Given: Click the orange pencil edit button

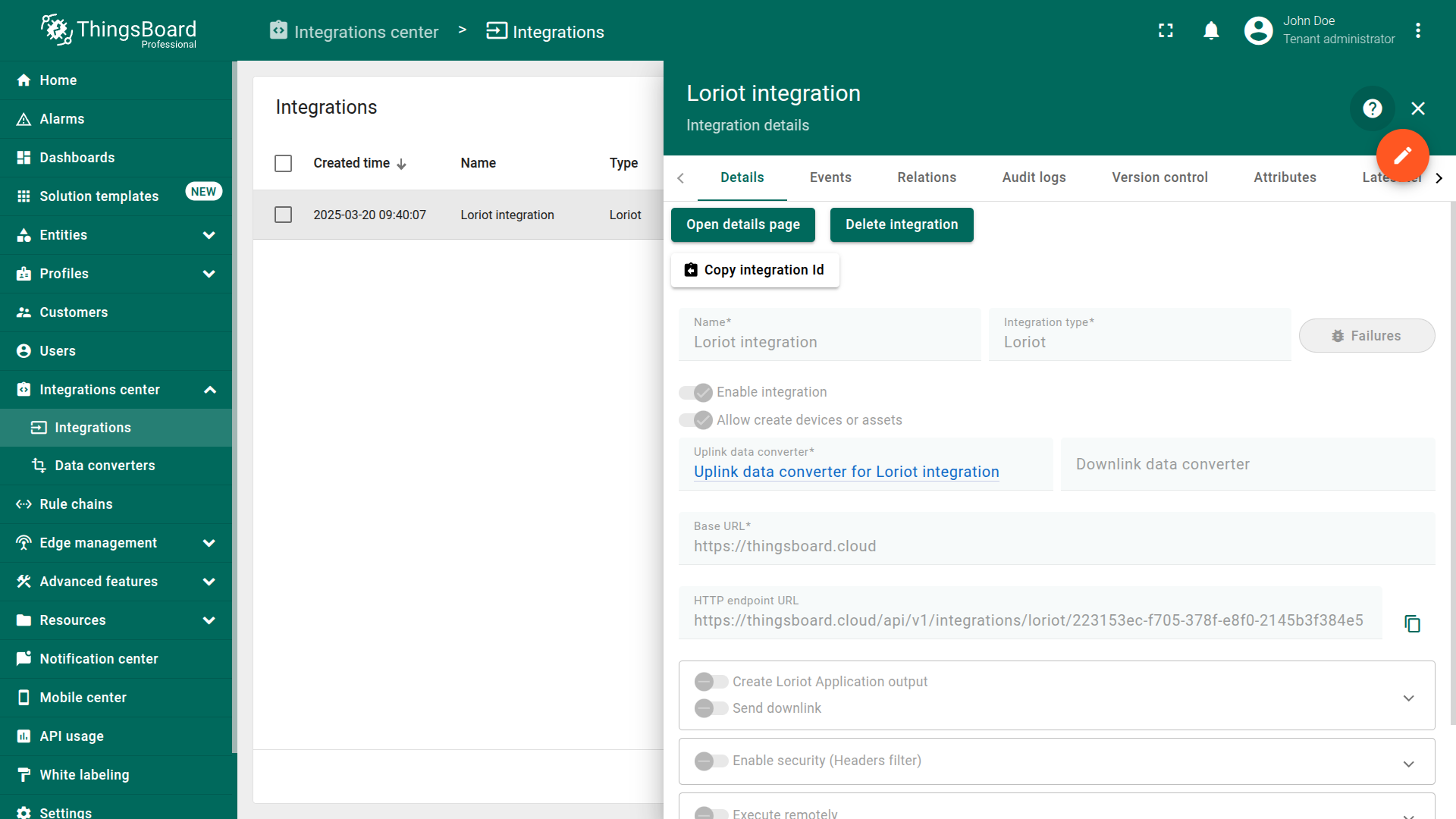Looking at the screenshot, I should [1402, 155].
